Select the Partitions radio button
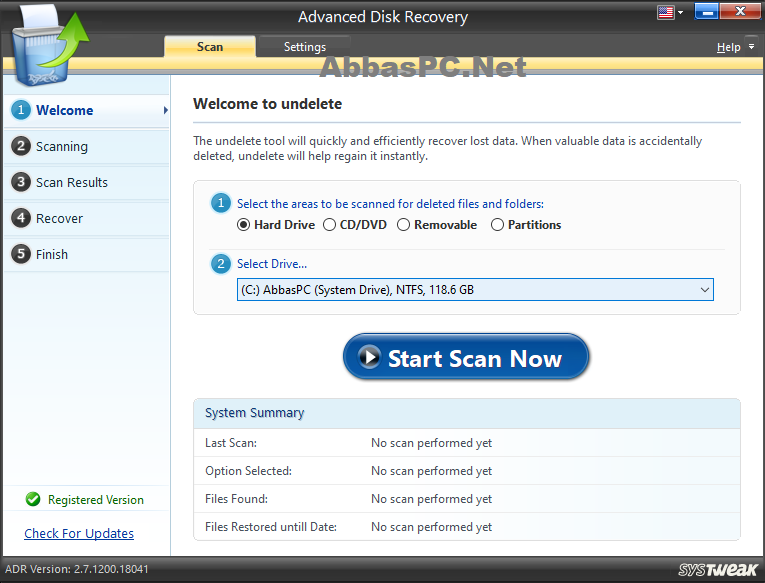This screenshot has width=765, height=583. [497, 225]
